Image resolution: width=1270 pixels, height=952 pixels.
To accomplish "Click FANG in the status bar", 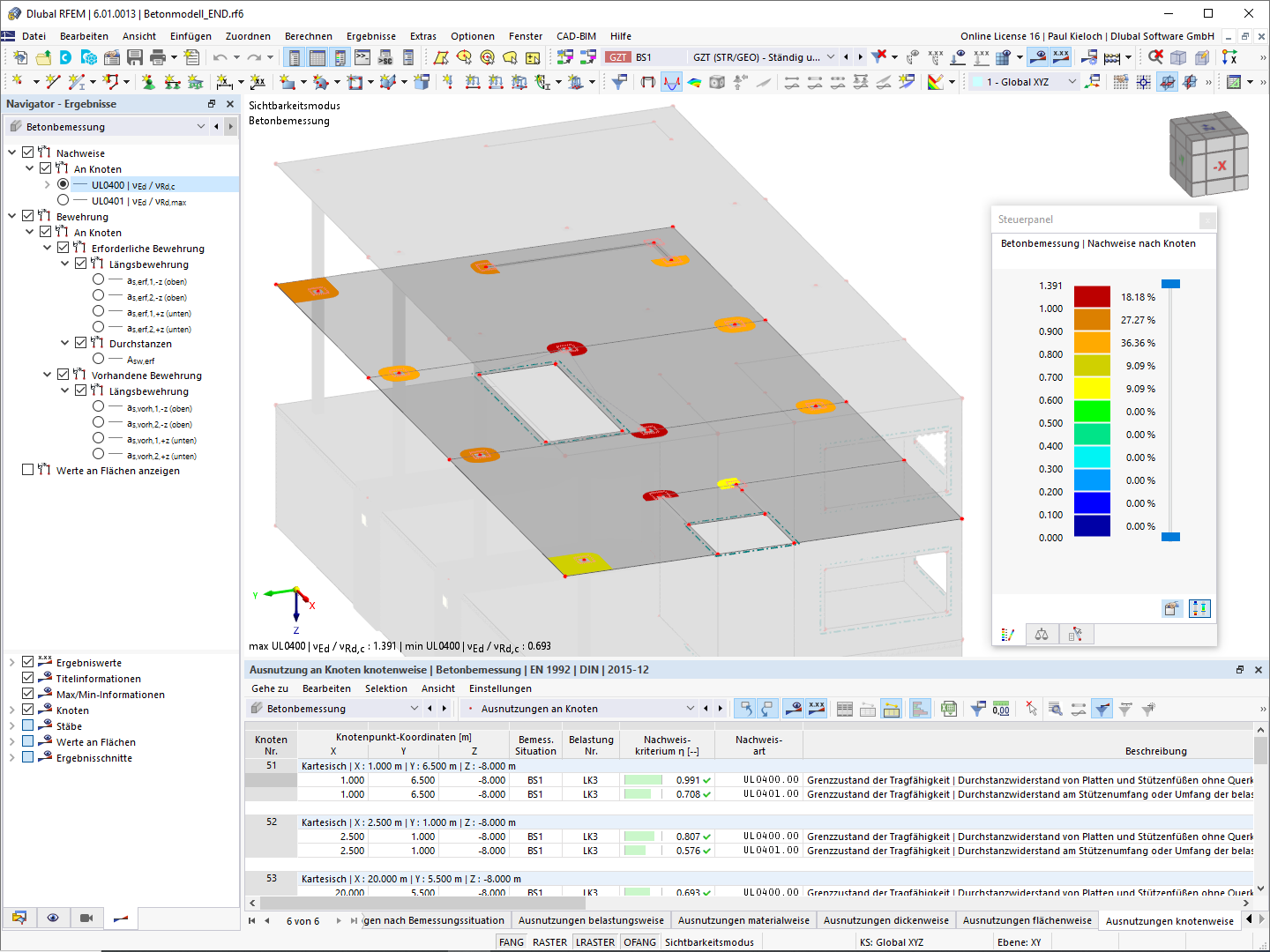I will pyautogui.click(x=511, y=941).
